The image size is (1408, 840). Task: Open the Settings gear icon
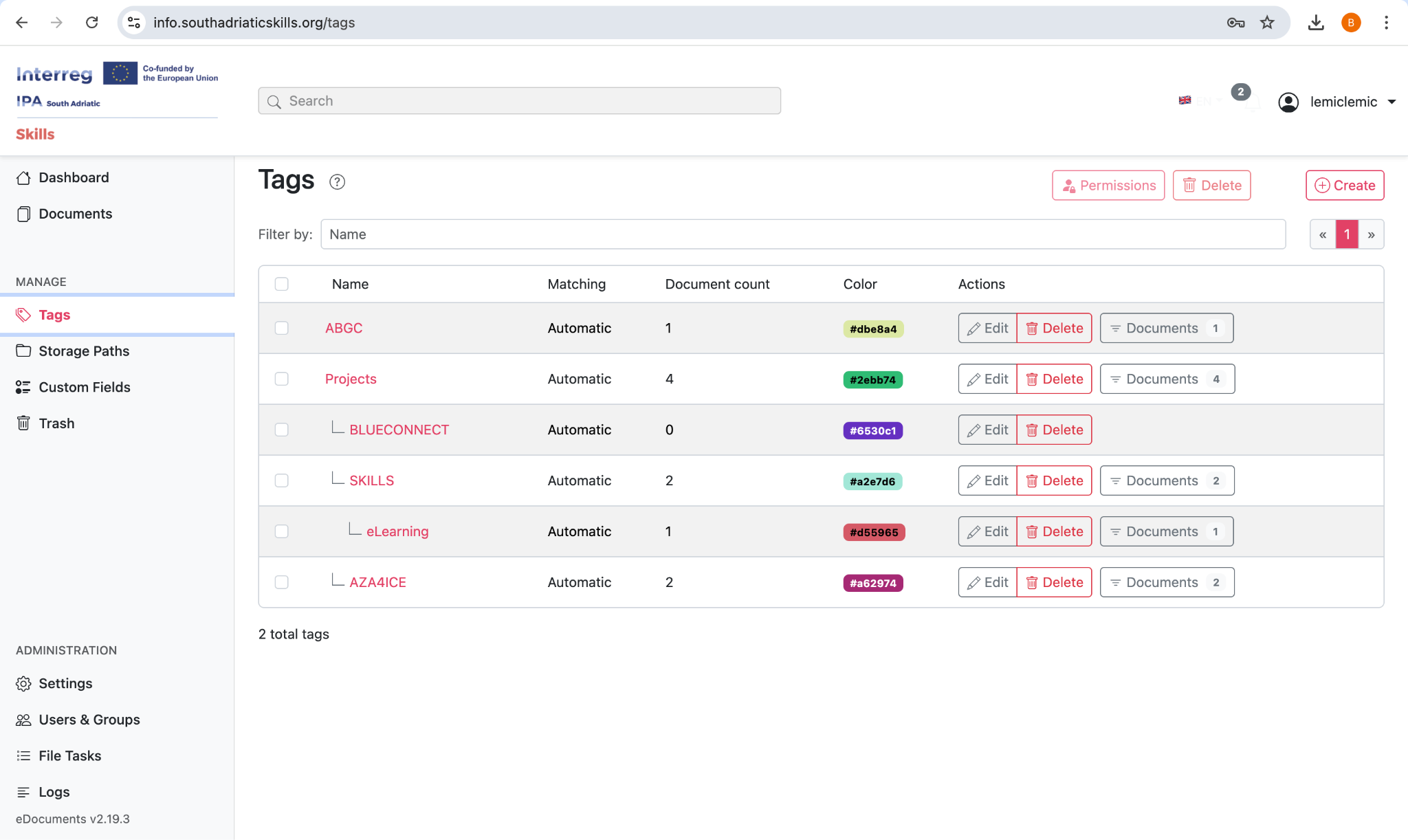(x=23, y=683)
